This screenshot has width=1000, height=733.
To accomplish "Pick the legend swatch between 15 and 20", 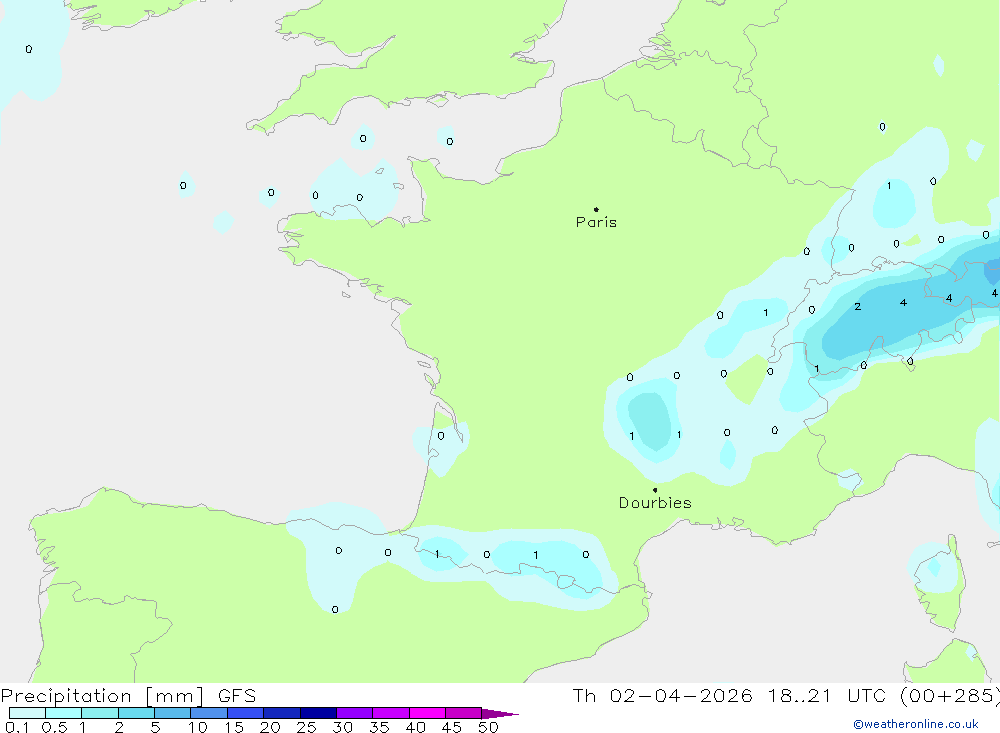I will click(246, 713).
